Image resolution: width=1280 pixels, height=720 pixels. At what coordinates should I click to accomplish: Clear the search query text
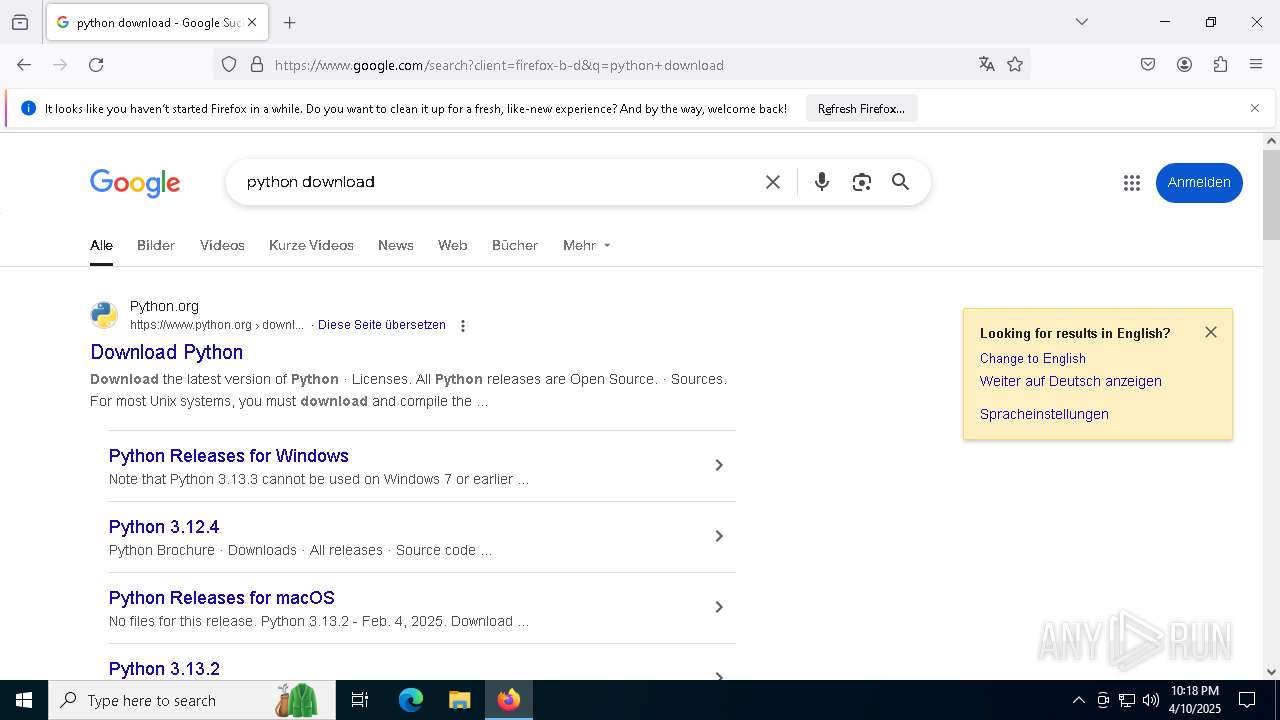773,182
